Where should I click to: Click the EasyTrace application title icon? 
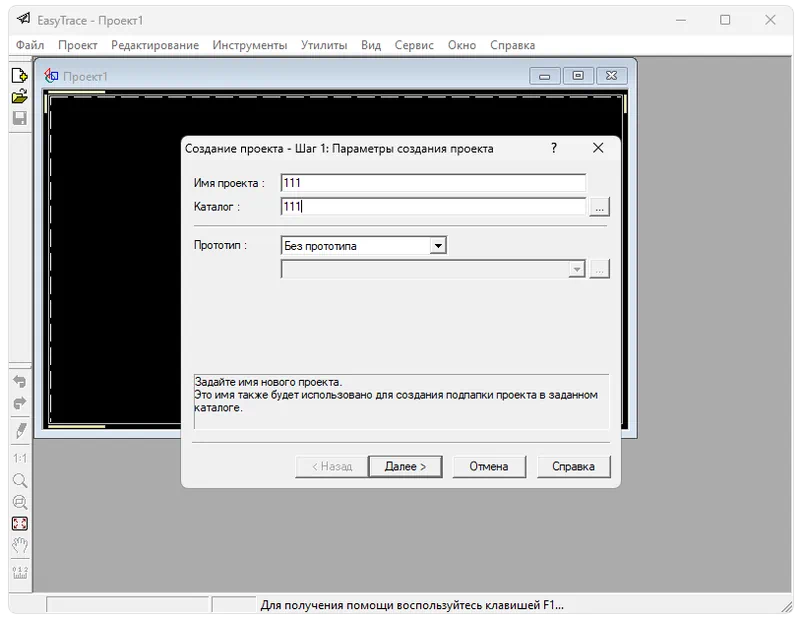tap(23, 19)
